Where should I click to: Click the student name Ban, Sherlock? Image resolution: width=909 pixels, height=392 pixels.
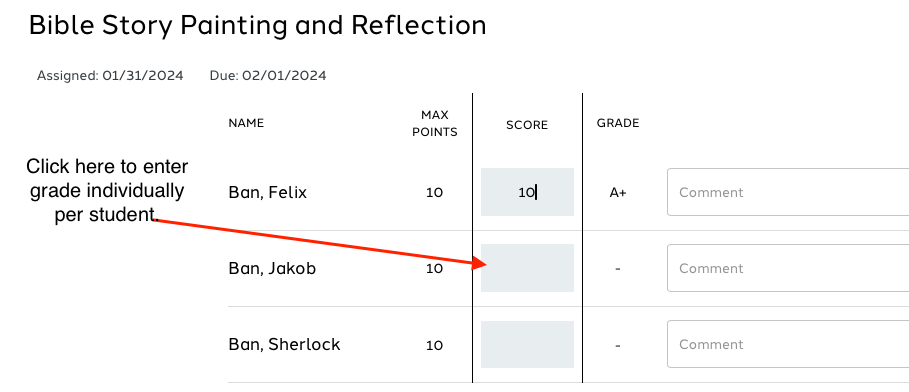point(285,344)
